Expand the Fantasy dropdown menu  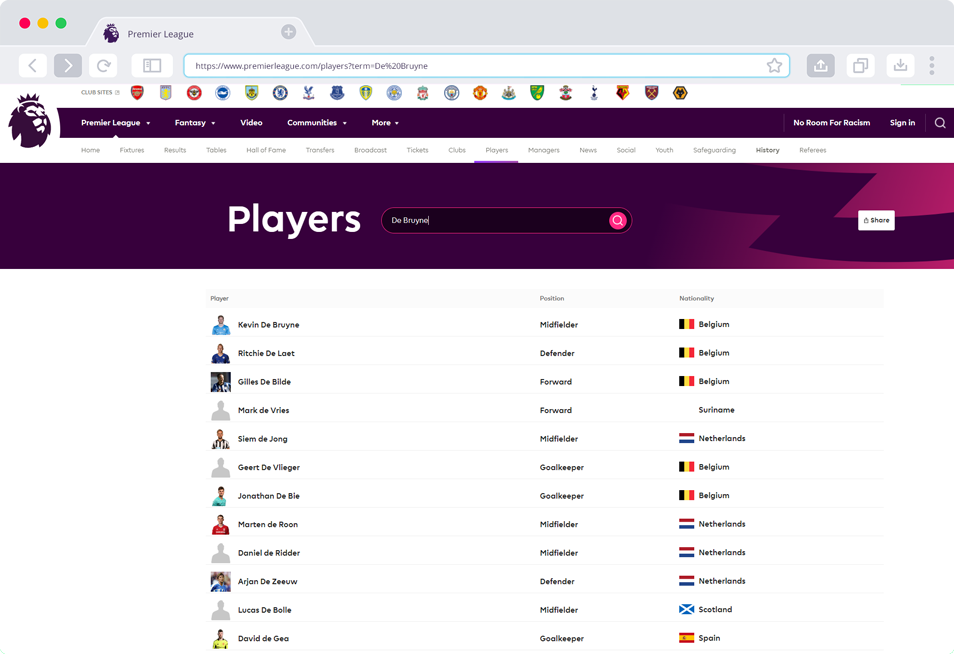(x=195, y=123)
